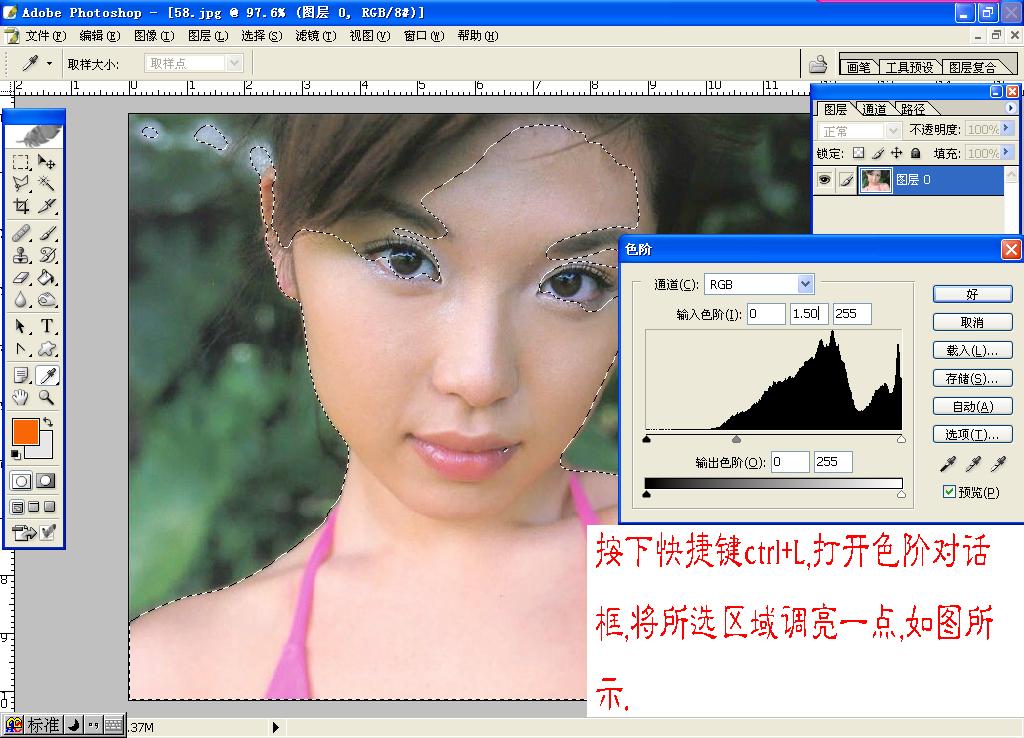1024x738 pixels.
Task: Select the Eyedropper tool in toolbox
Action: click(x=46, y=375)
